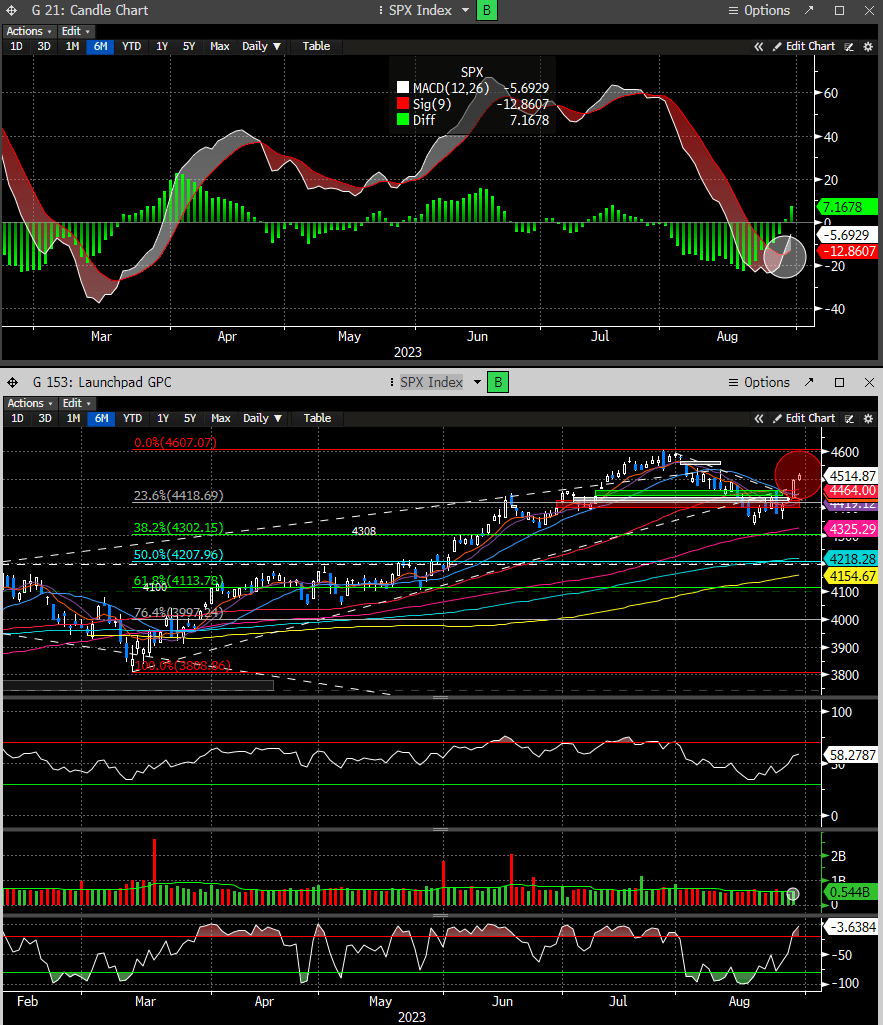The image size is (883, 1025).
Task: Open Options menu in Launchpad GPC panel
Action: tap(759, 382)
